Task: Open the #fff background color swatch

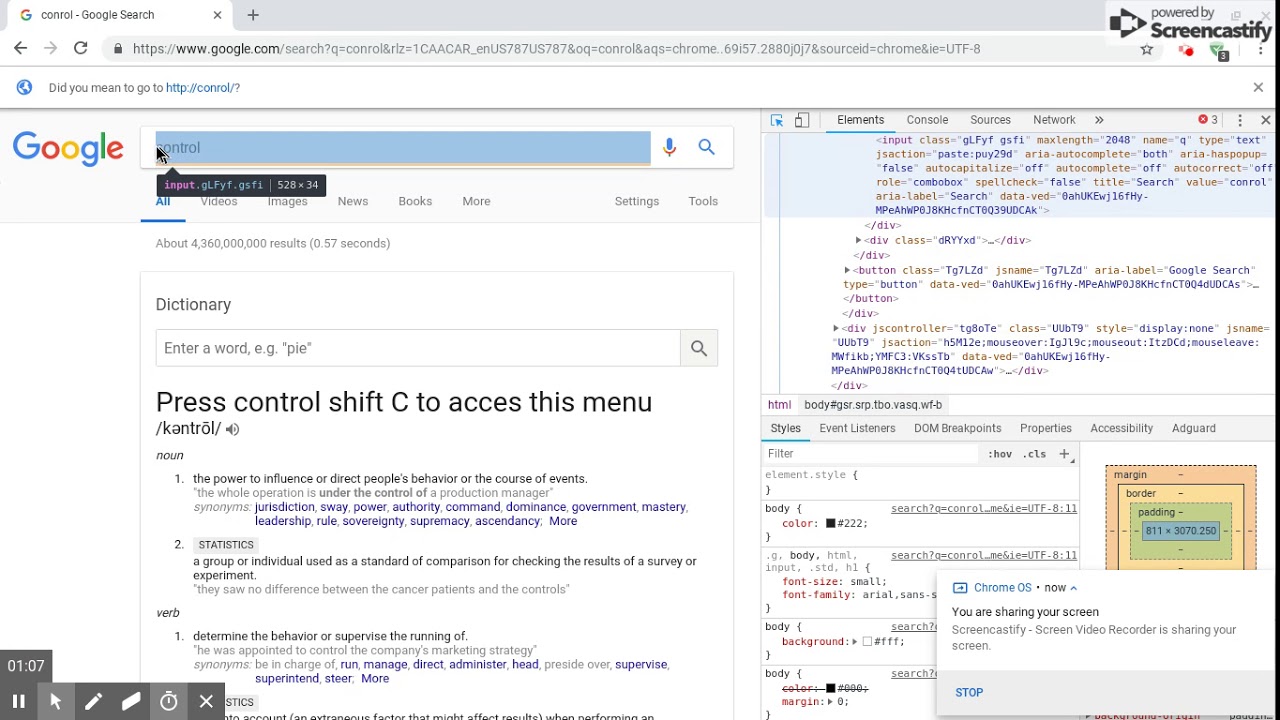Action: 867,642
